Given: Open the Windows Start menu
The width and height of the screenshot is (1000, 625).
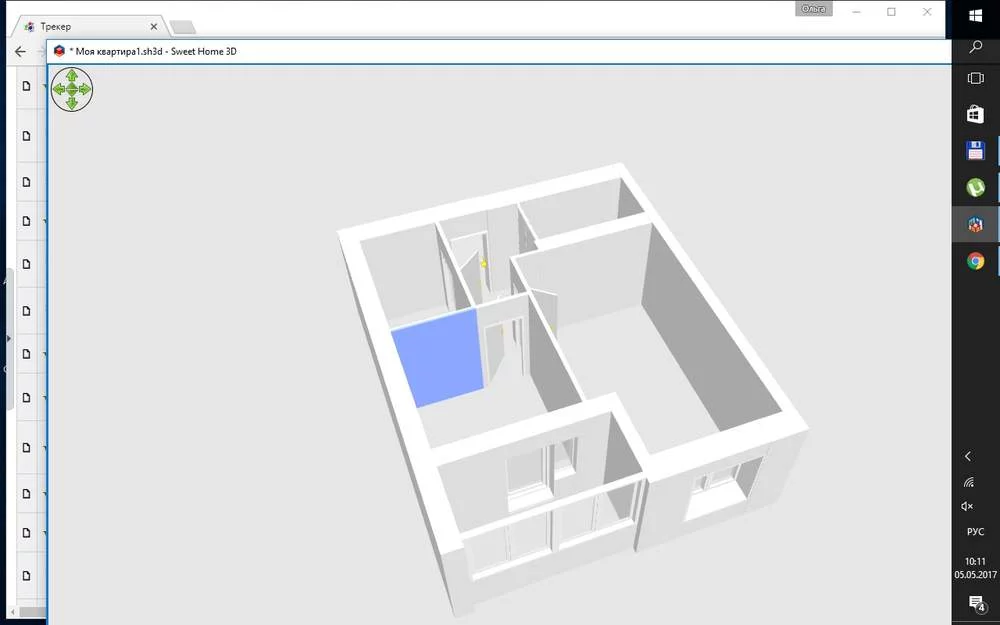Looking at the screenshot, I should (x=975, y=16).
